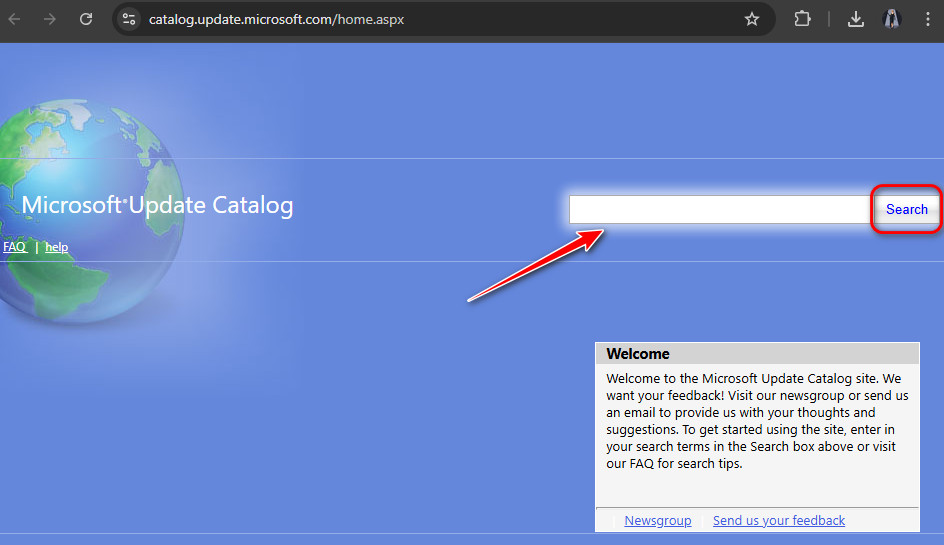
Task: Open site information icon in address bar
Action: [x=129, y=19]
